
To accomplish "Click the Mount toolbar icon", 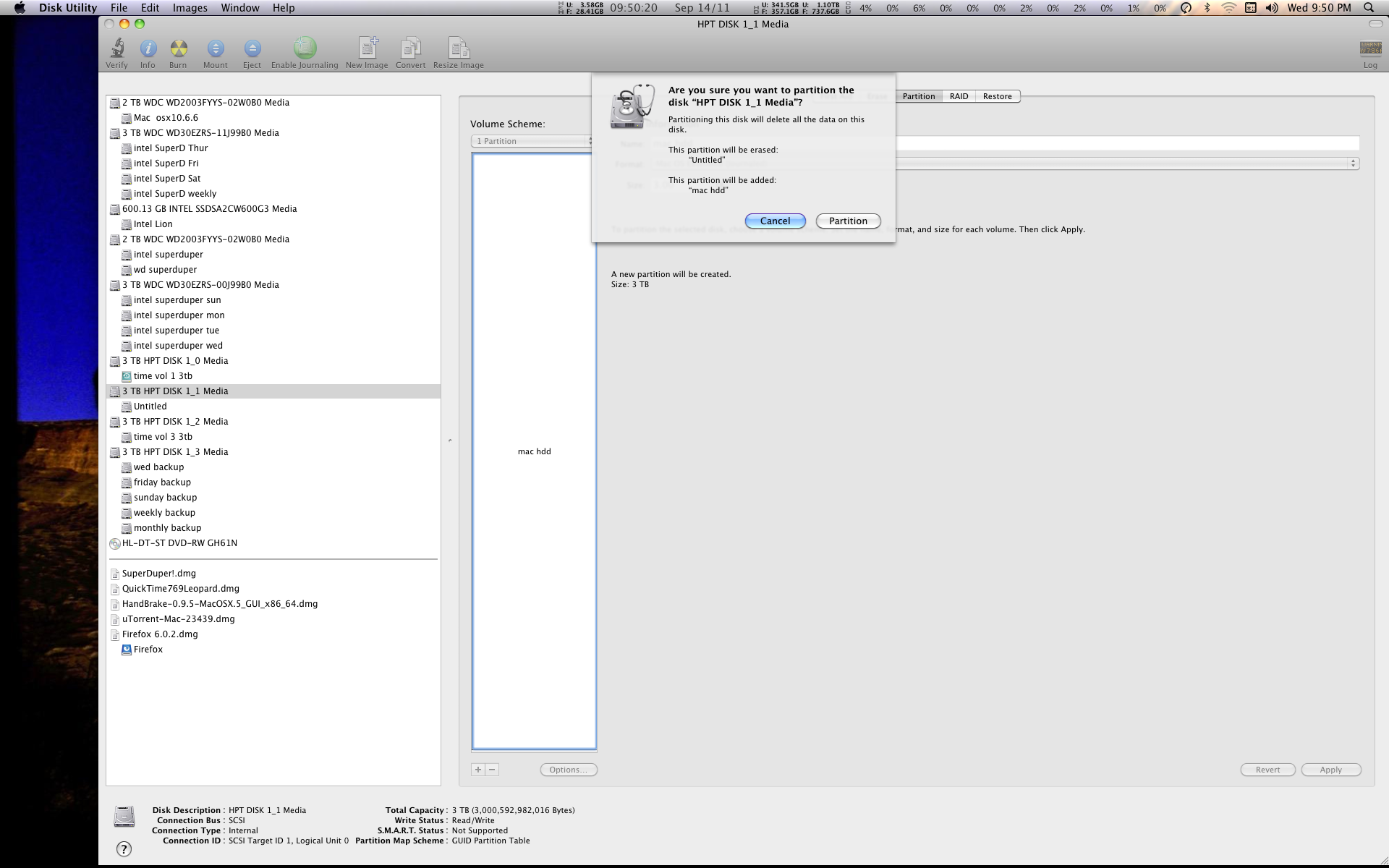I will click(215, 54).
